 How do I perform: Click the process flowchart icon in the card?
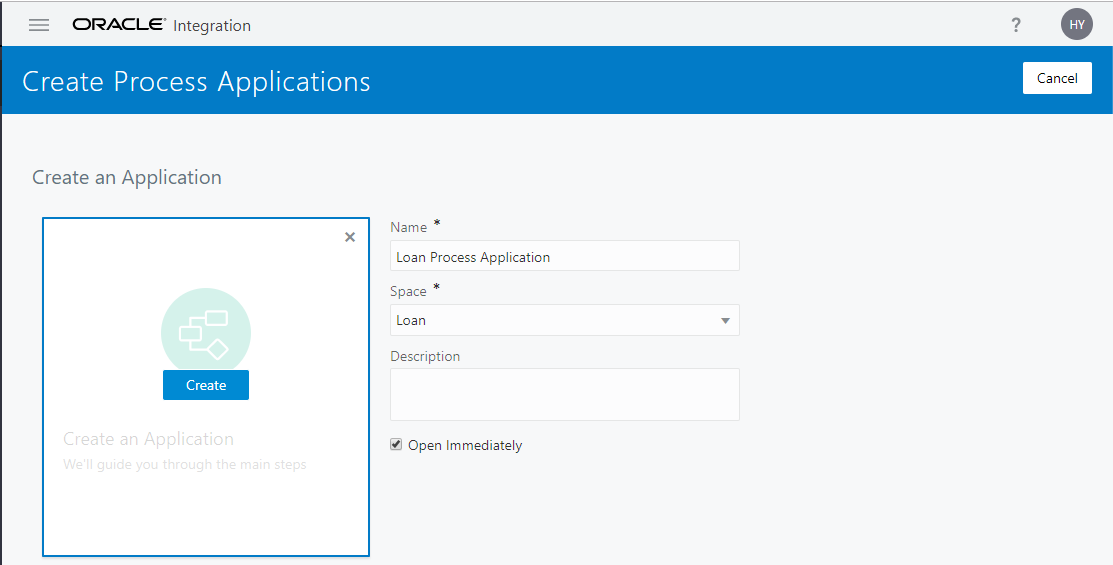tap(205, 332)
